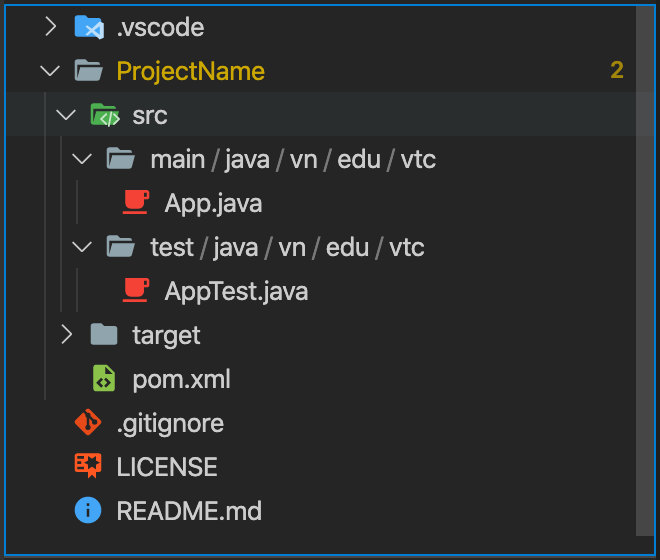660x560 pixels.
Task: Click the vertical scrollbar of the explorer
Action: pyautogui.click(x=645, y=270)
